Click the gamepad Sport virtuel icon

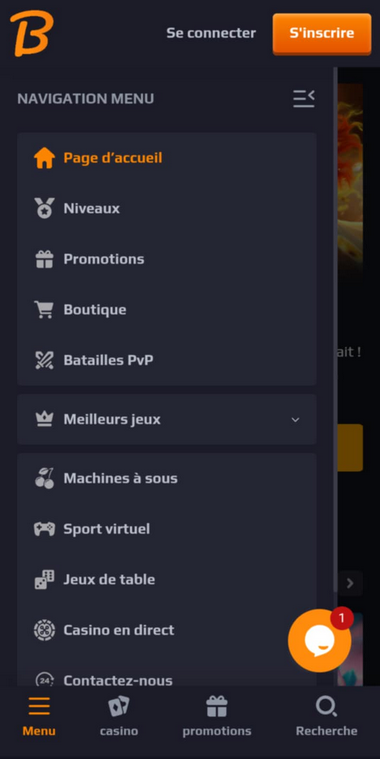point(44,529)
